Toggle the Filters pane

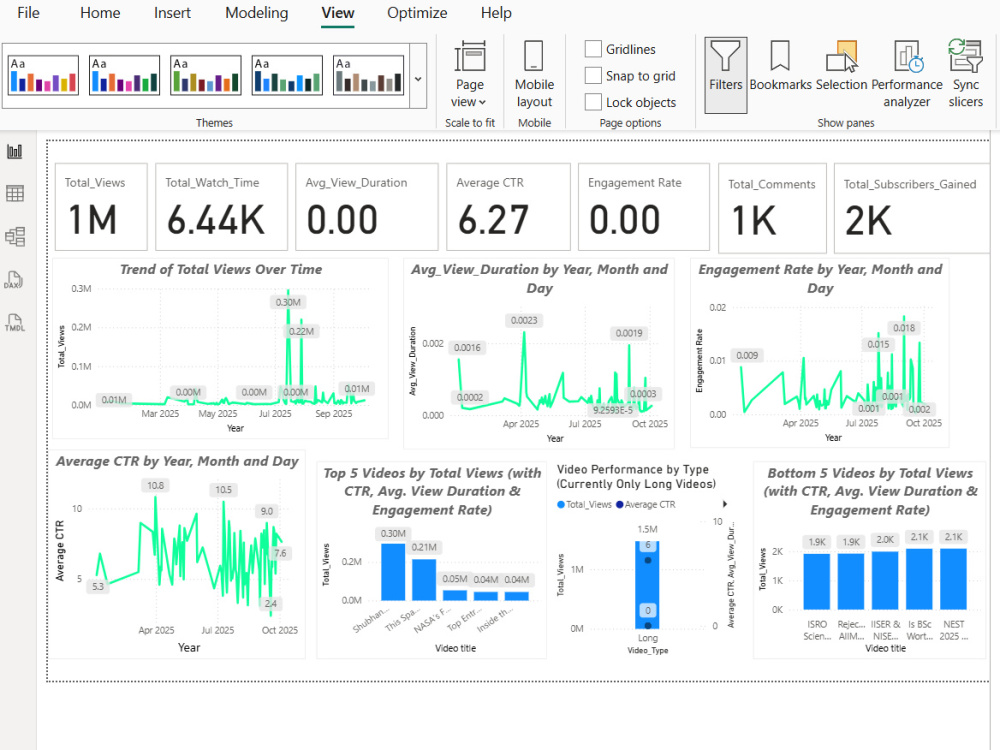tap(726, 75)
